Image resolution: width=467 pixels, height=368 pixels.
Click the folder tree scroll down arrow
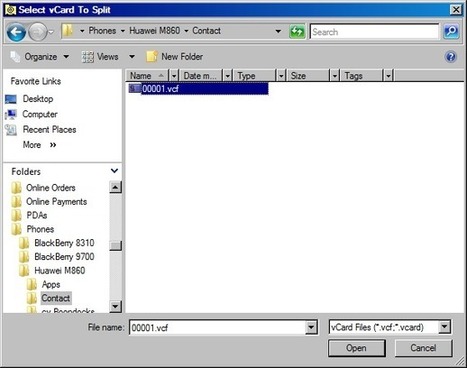[x=115, y=306]
